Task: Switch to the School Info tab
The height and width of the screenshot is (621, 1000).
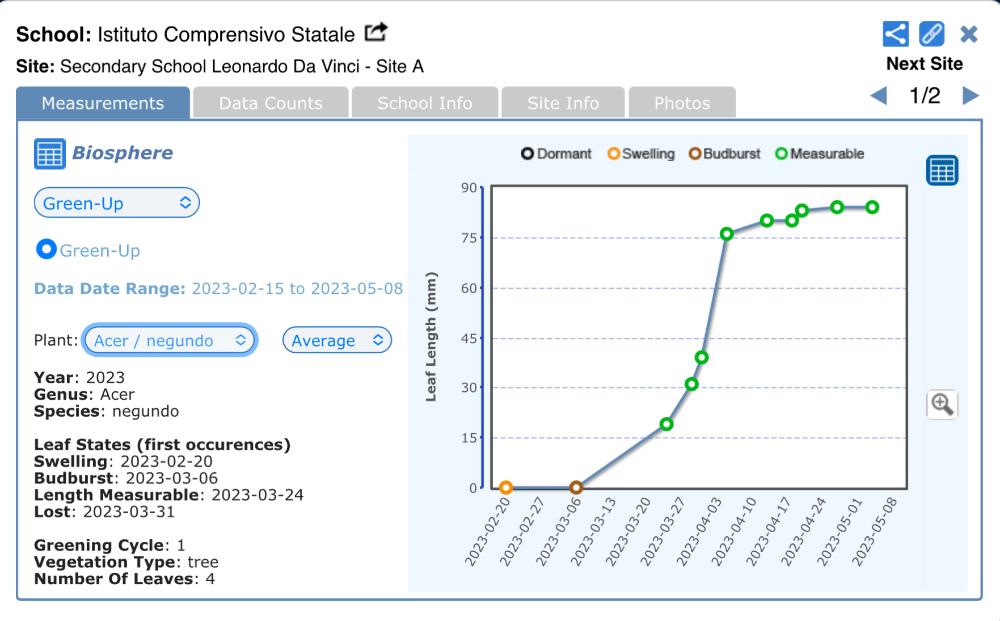Action: pyautogui.click(x=424, y=103)
